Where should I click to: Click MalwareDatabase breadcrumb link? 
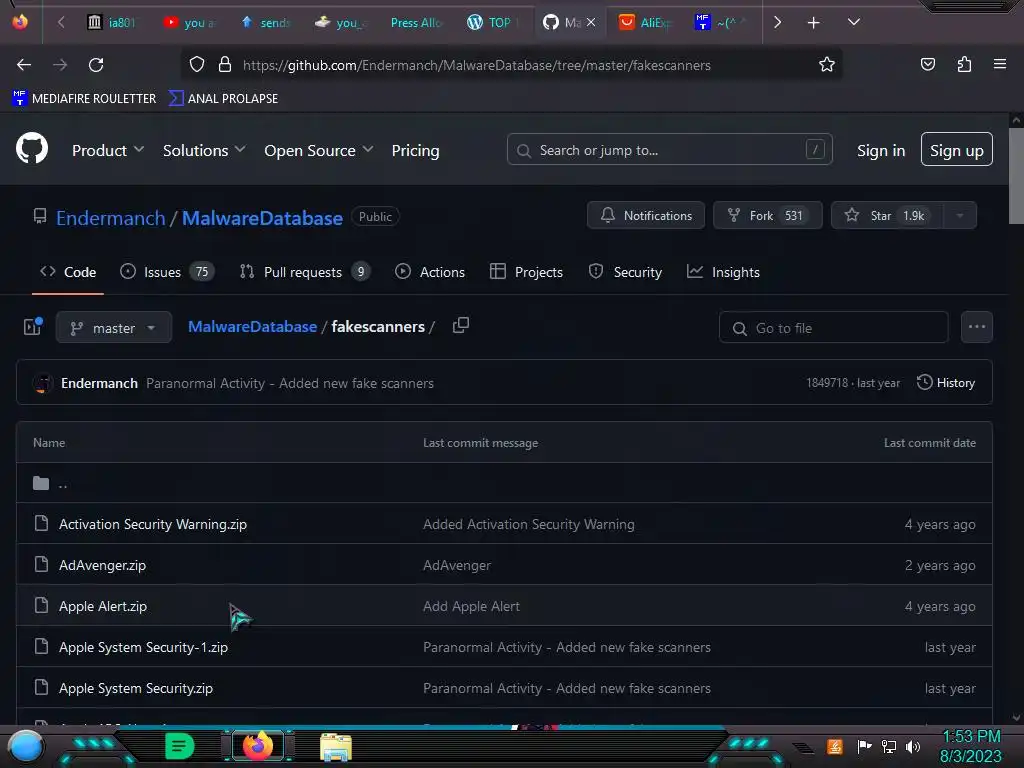[252, 327]
